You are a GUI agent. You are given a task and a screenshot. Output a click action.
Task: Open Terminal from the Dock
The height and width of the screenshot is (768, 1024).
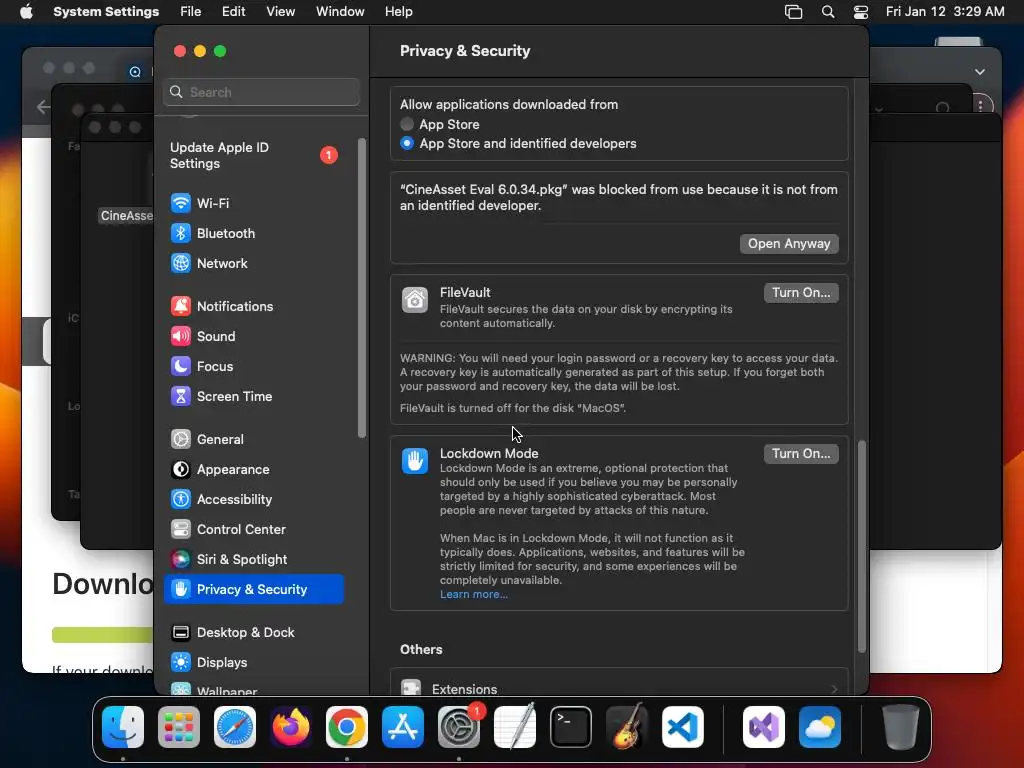click(x=571, y=727)
